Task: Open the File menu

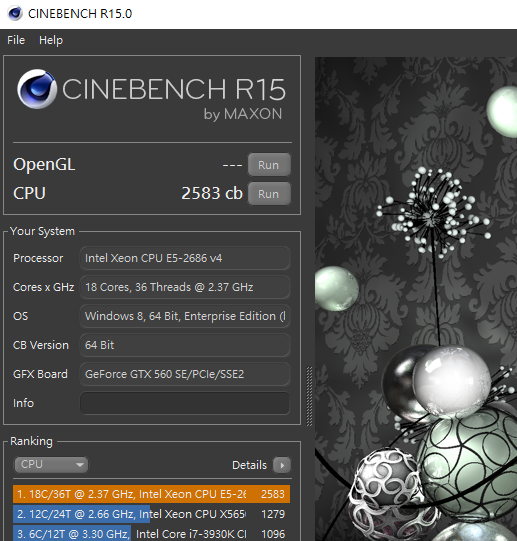Action: click(x=16, y=40)
